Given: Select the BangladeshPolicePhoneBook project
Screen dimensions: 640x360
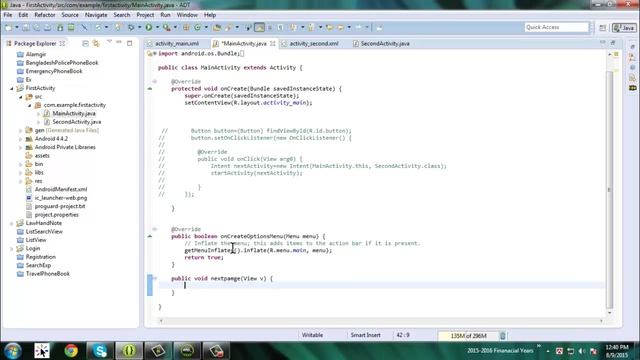Looking at the screenshot, I should [x=62, y=63].
